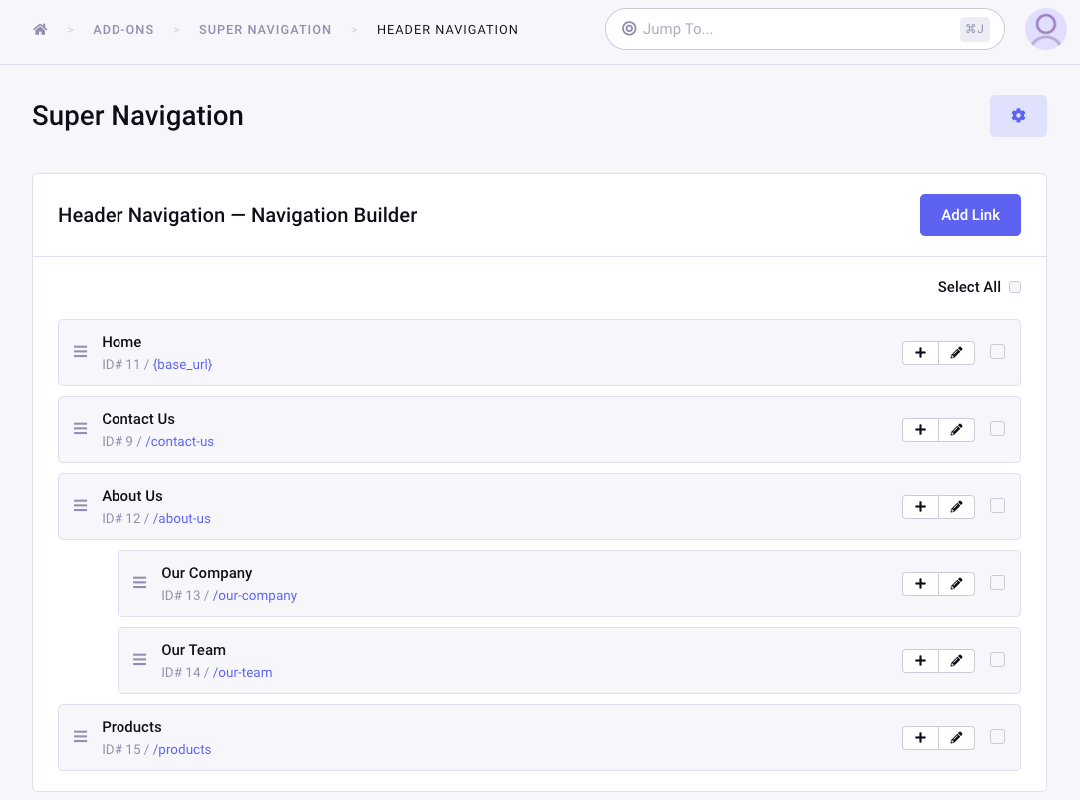Grab the drag handle for Home
This screenshot has width=1080, height=800.
[81, 352]
